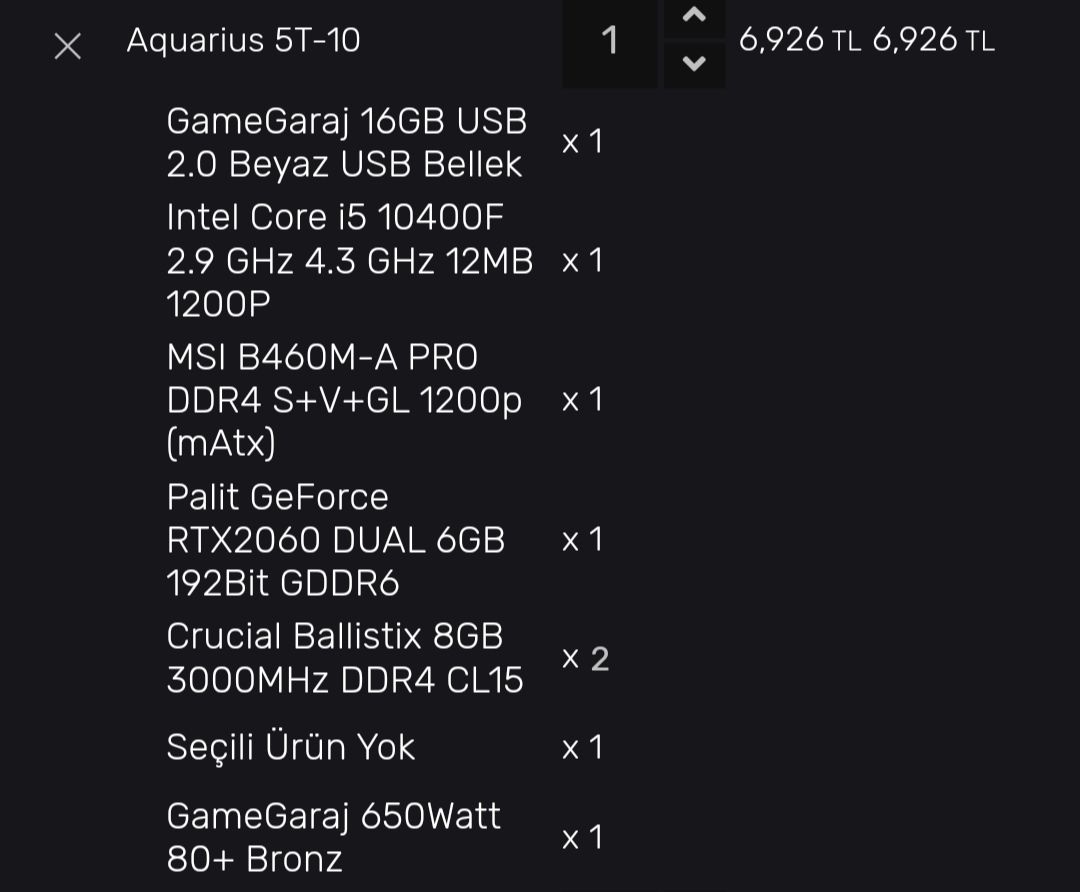Click the x 1 count beside 650Watt PSU

pos(582,837)
